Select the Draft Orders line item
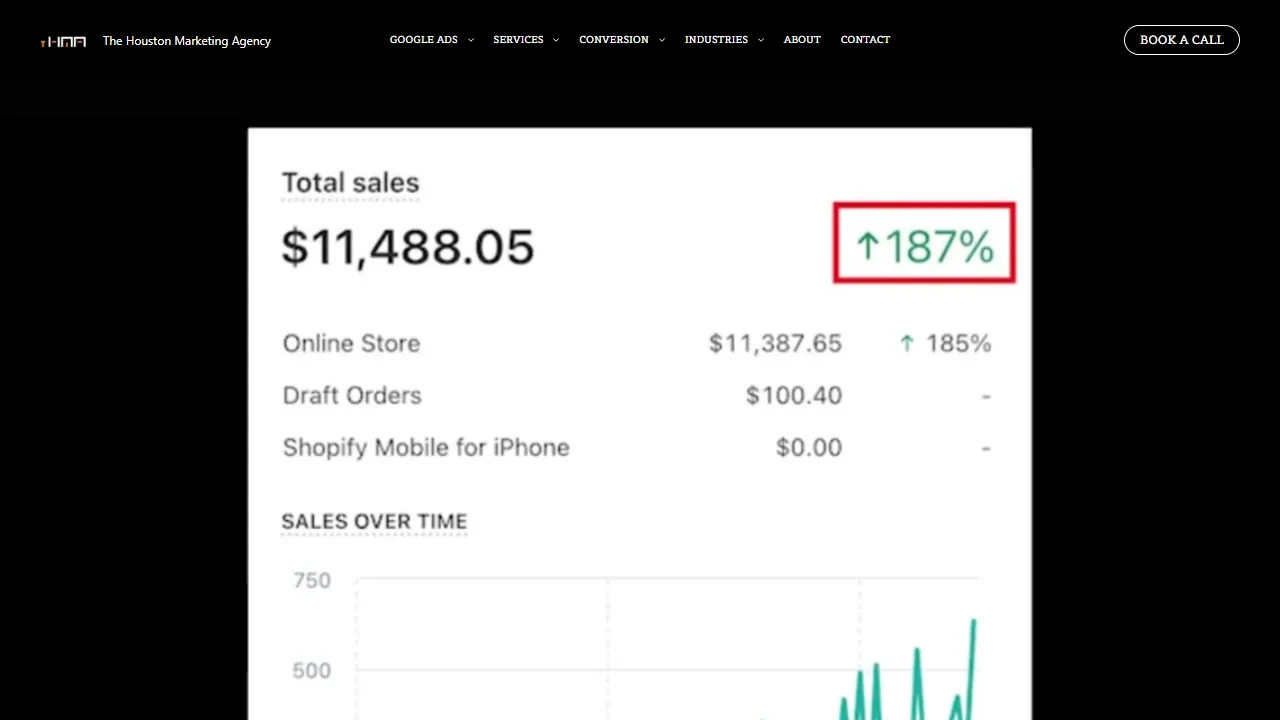 352,395
